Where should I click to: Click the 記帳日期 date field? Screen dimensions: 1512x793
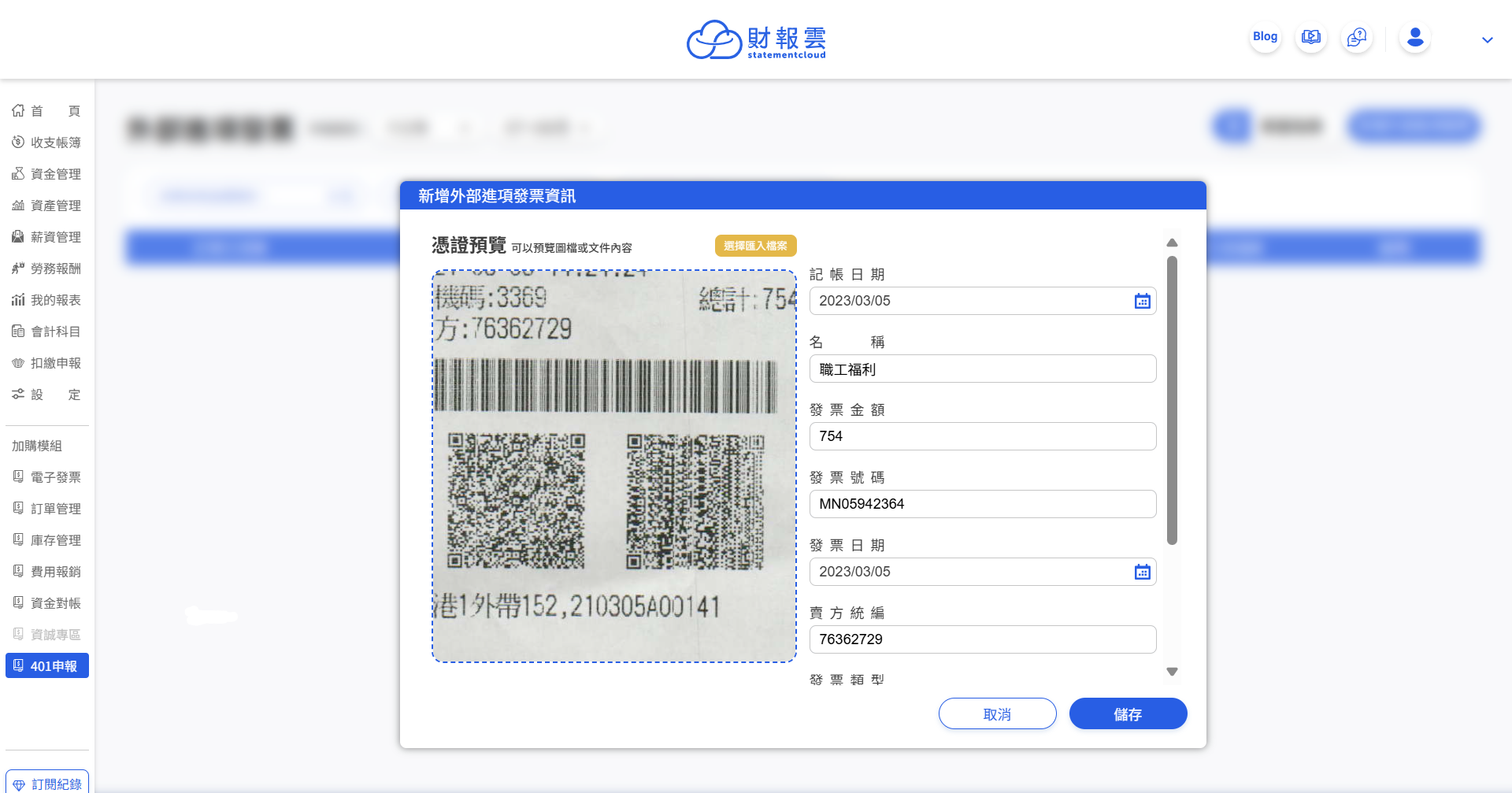(x=983, y=301)
